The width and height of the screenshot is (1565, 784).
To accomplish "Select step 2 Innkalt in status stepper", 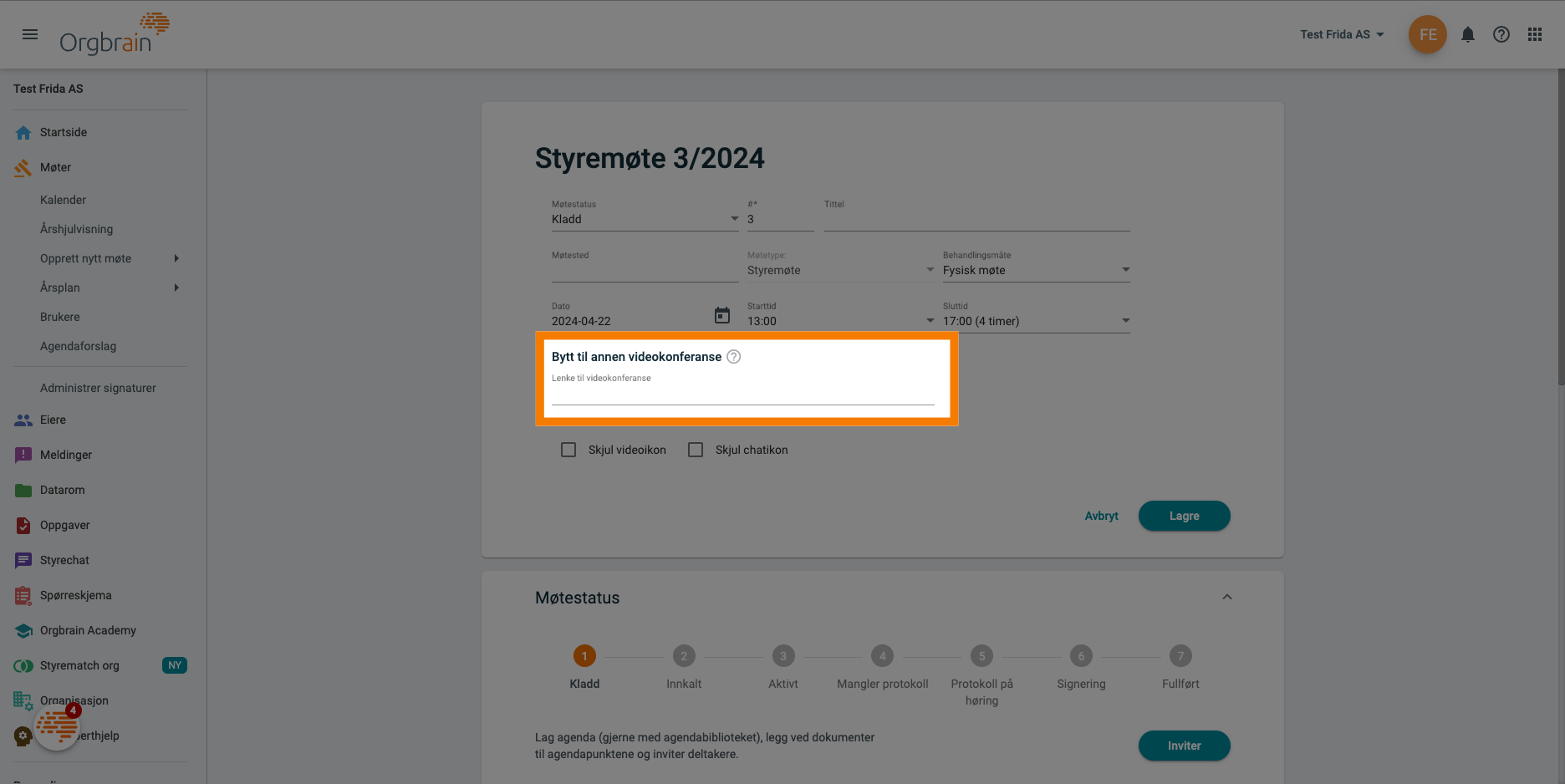I will [684, 656].
